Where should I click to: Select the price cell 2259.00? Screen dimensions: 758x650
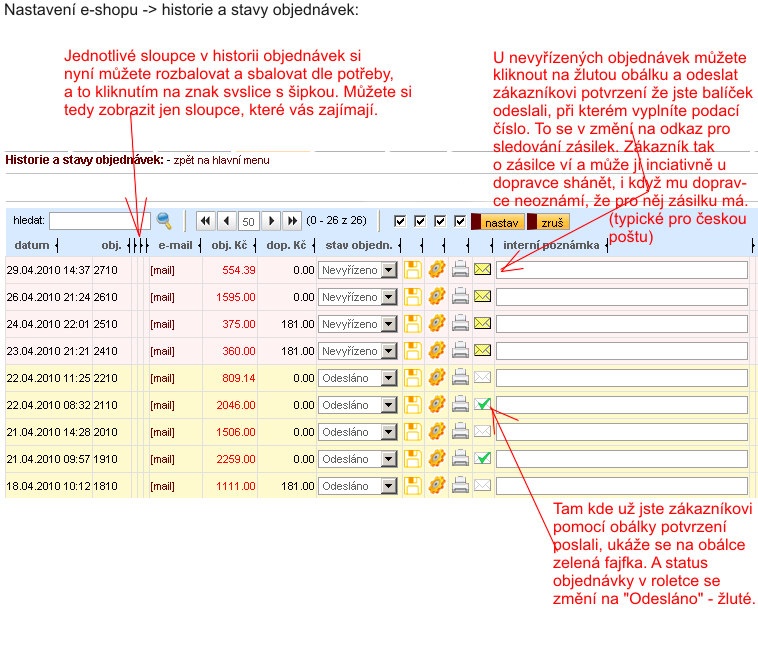point(236,459)
